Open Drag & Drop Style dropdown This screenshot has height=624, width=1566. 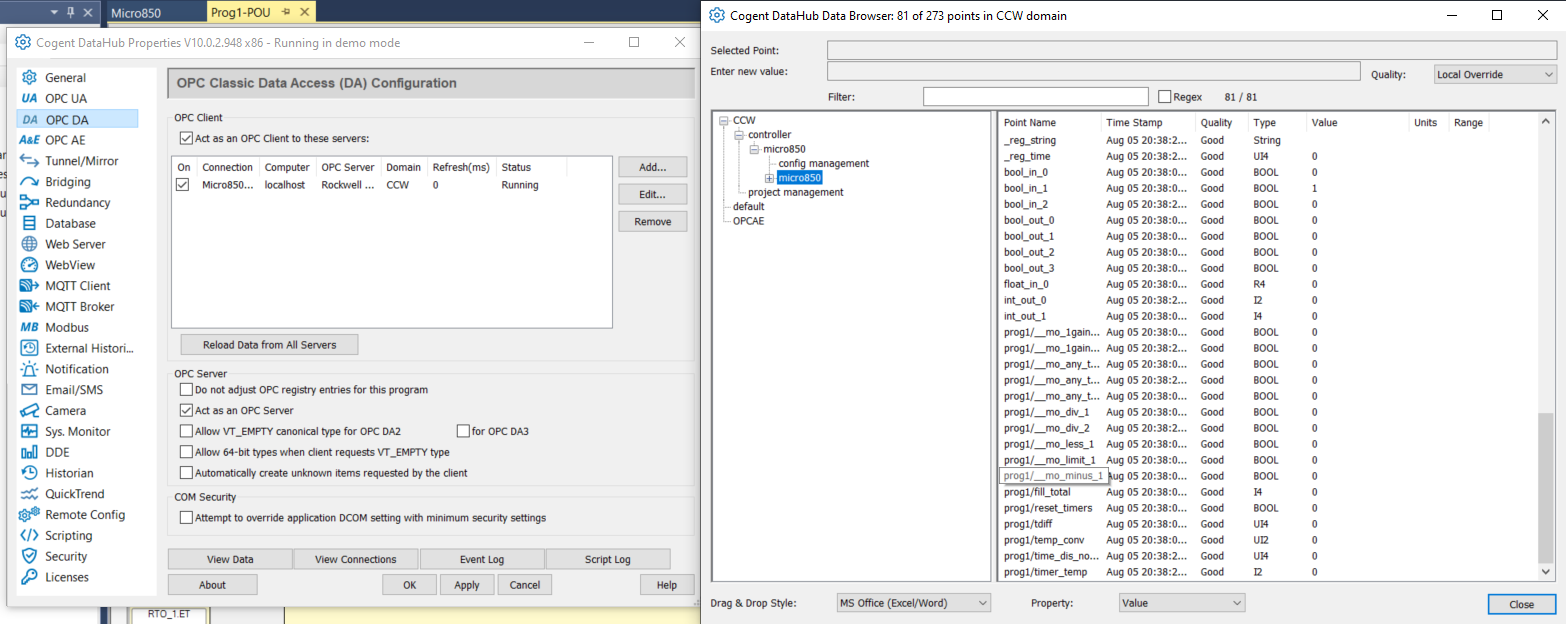[x=913, y=603]
